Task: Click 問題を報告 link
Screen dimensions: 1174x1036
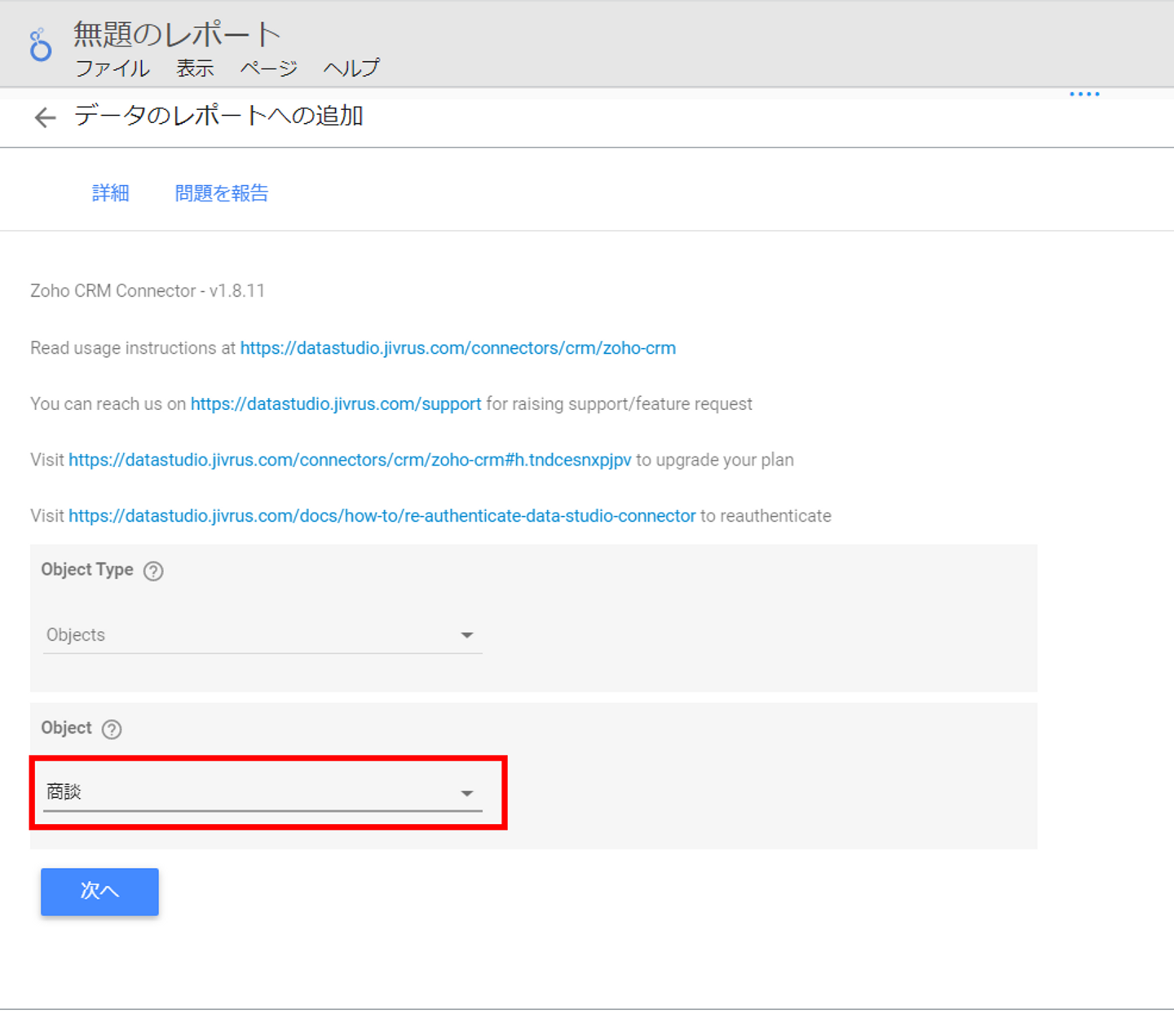Action: pyautogui.click(x=222, y=193)
